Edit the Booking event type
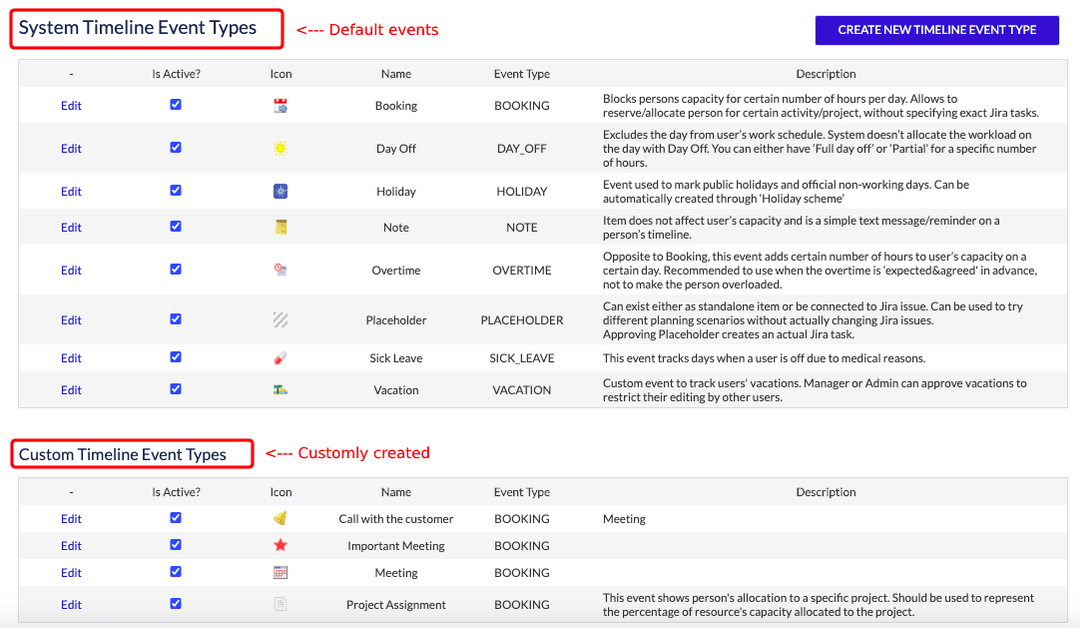 click(71, 105)
